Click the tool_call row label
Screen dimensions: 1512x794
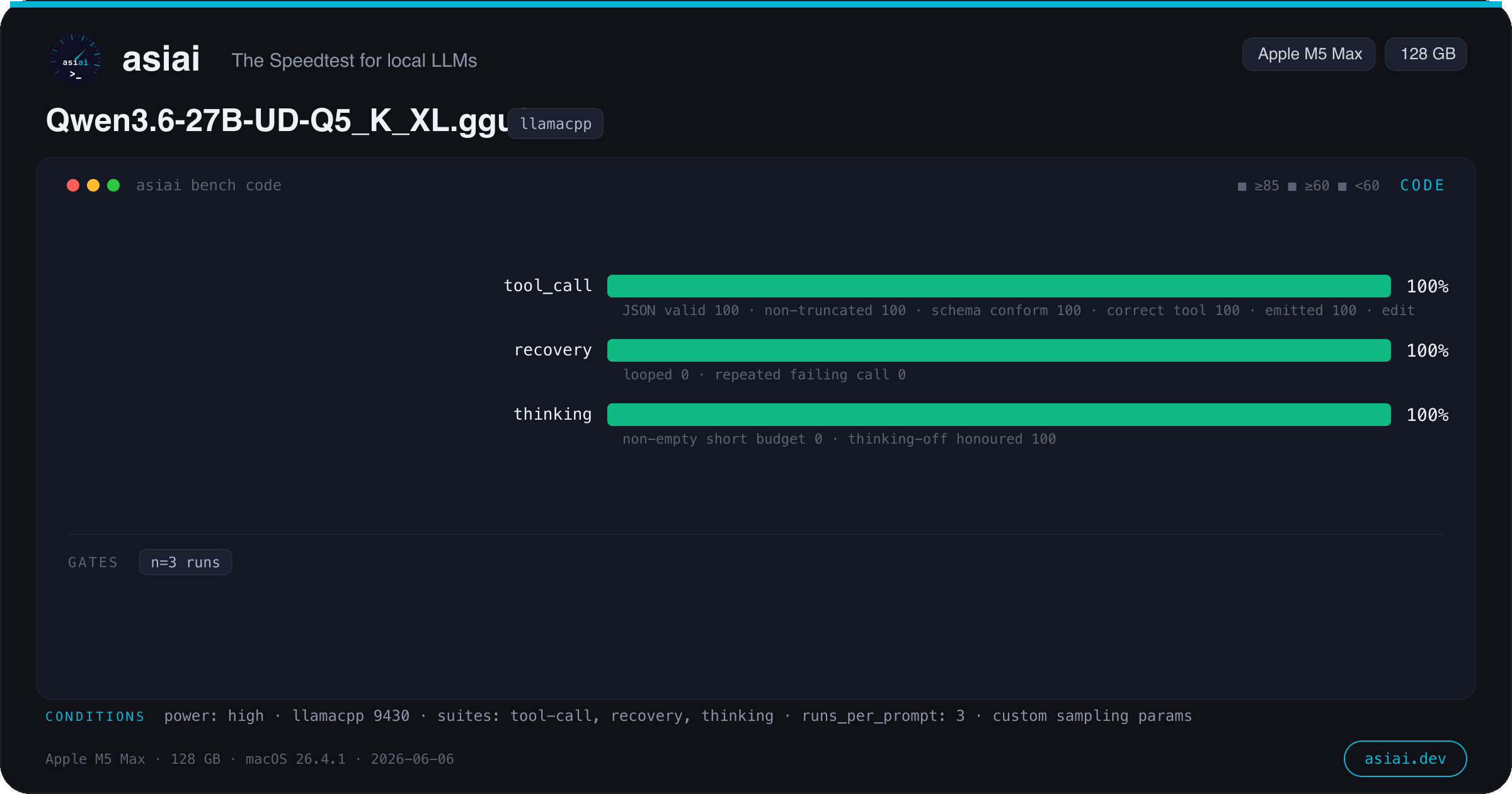pos(548,286)
